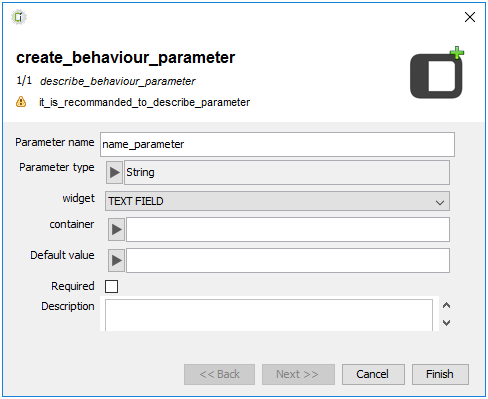Viewport: 488px width, 399px height.
Task: Focus the container text field
Action: click(x=288, y=229)
